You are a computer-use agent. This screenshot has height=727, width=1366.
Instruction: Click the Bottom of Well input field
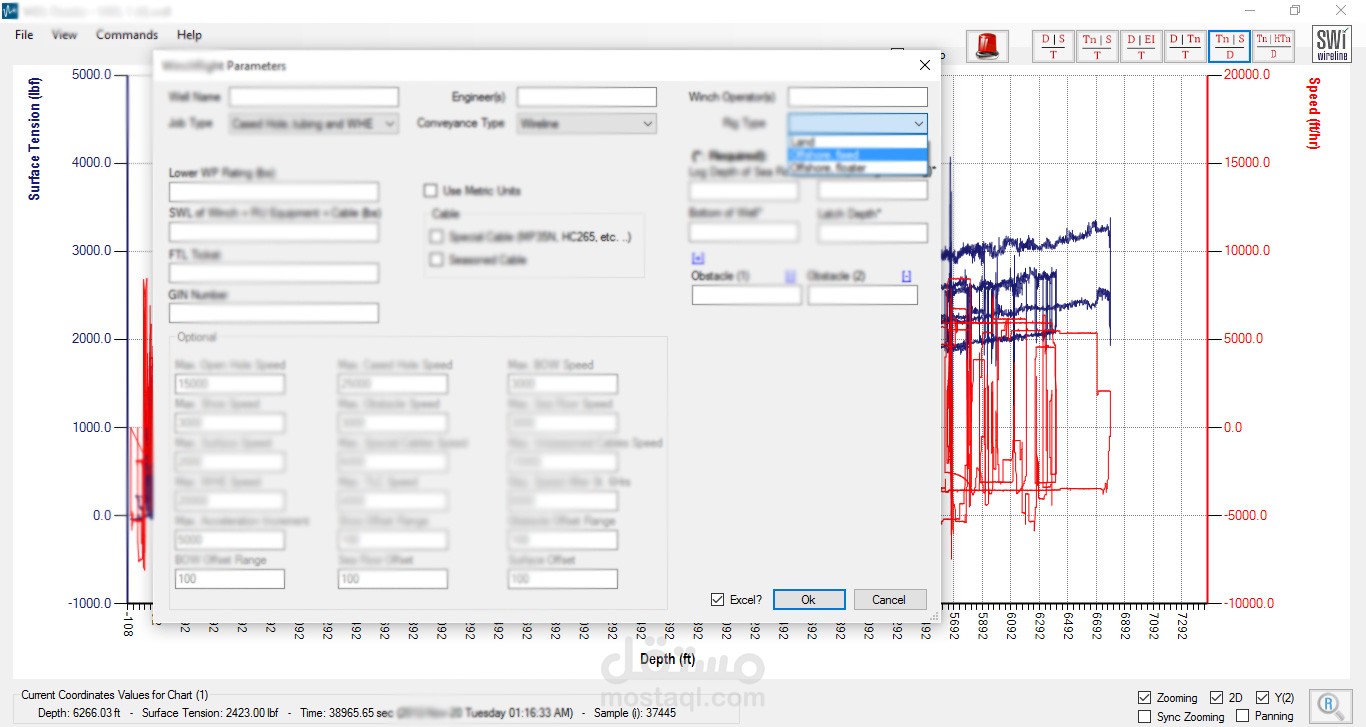pos(744,232)
